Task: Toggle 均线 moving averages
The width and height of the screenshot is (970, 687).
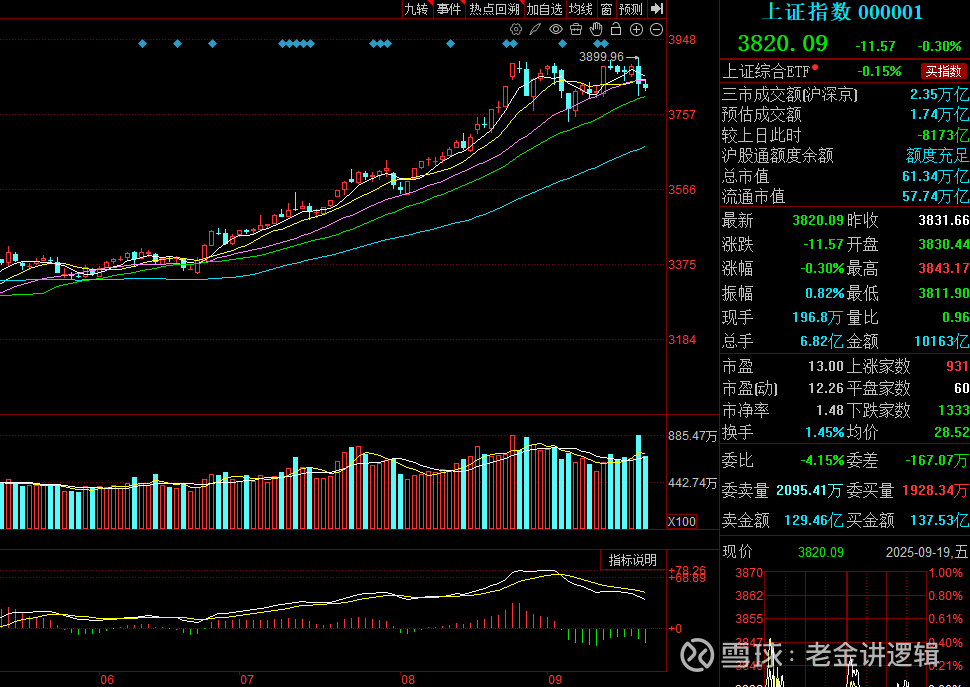Action: click(581, 9)
